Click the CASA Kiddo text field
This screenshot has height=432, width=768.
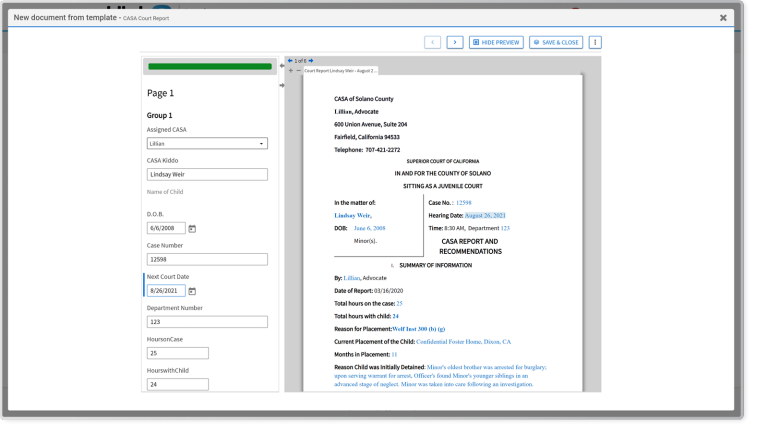pyautogui.click(x=207, y=174)
